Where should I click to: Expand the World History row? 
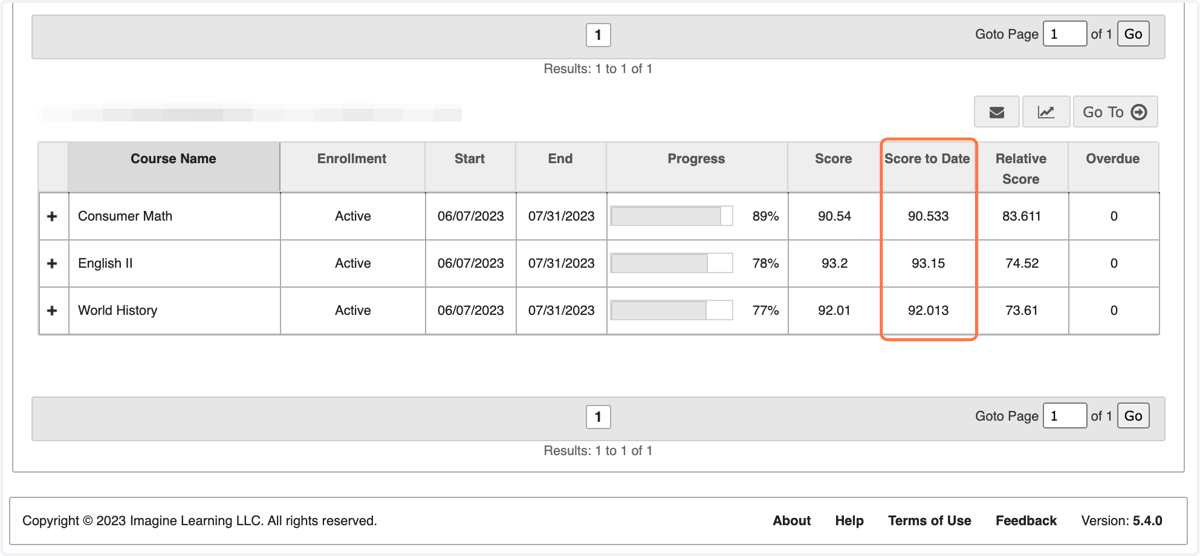52,310
